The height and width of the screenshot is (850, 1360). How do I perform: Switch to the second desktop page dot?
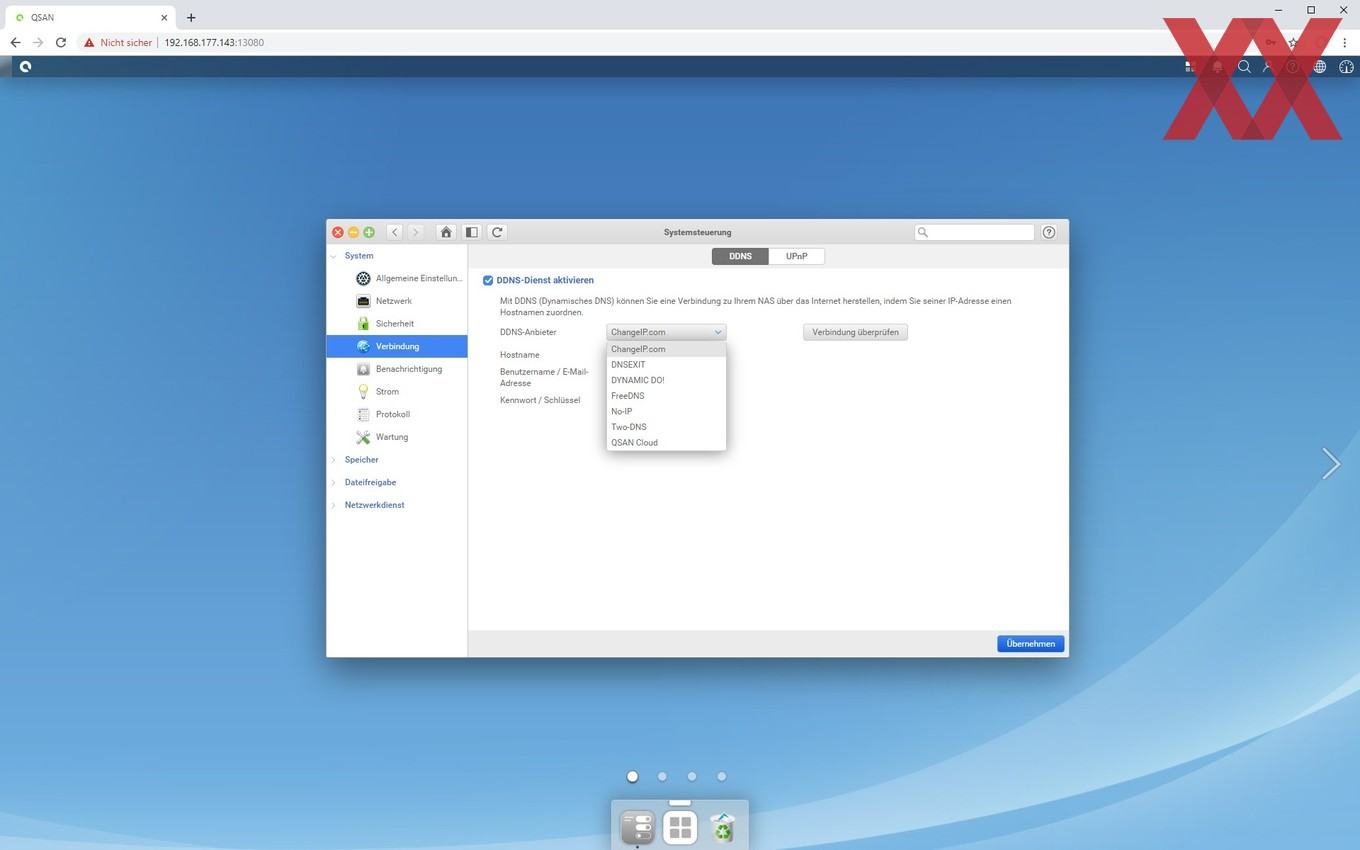pyautogui.click(x=662, y=776)
